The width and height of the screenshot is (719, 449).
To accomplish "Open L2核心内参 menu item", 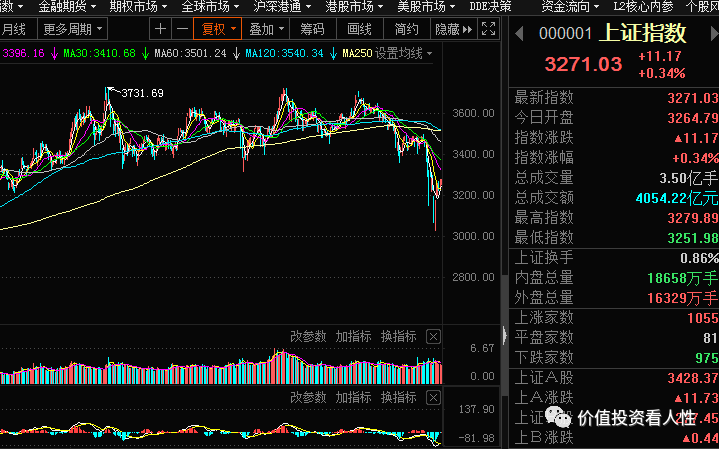I will pyautogui.click(x=643, y=6).
